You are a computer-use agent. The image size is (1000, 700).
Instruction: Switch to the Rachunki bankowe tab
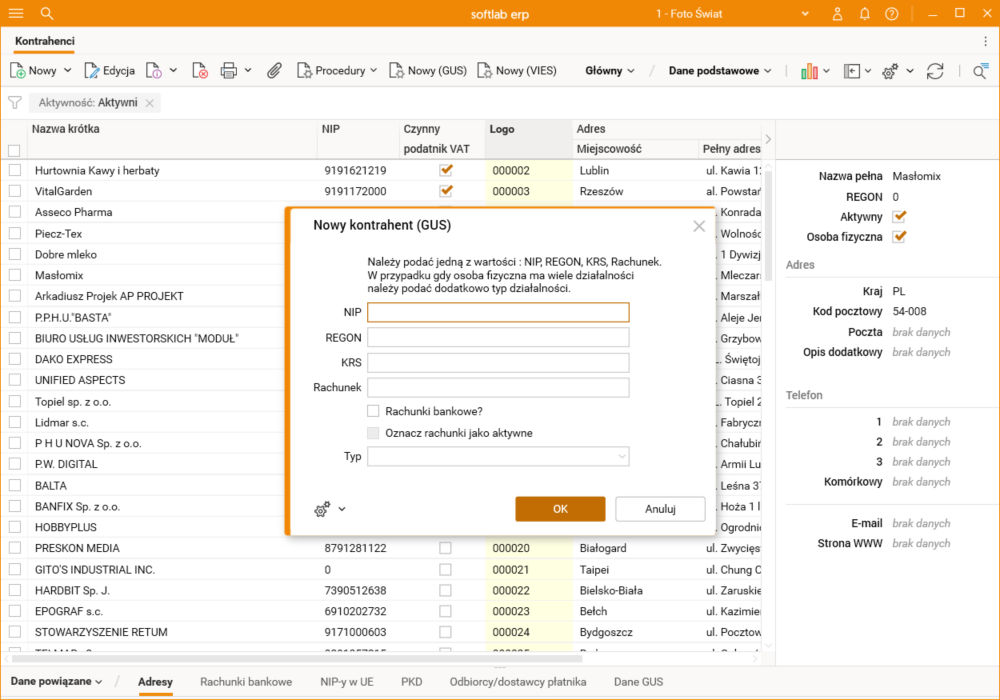coord(246,682)
